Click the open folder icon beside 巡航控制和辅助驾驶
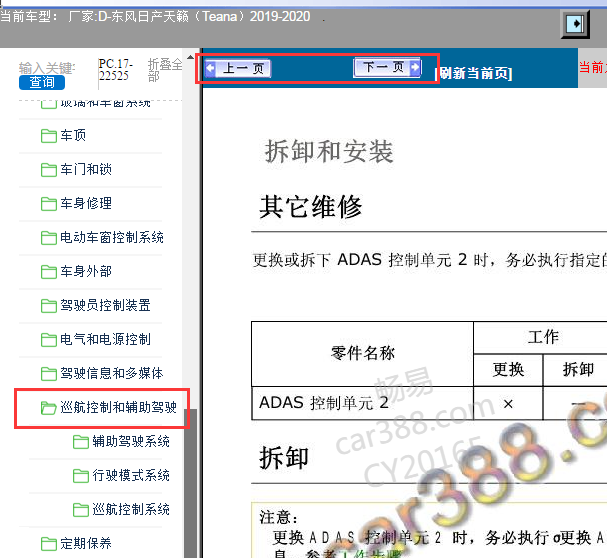Image resolution: width=607 pixels, height=558 pixels. coord(49,408)
